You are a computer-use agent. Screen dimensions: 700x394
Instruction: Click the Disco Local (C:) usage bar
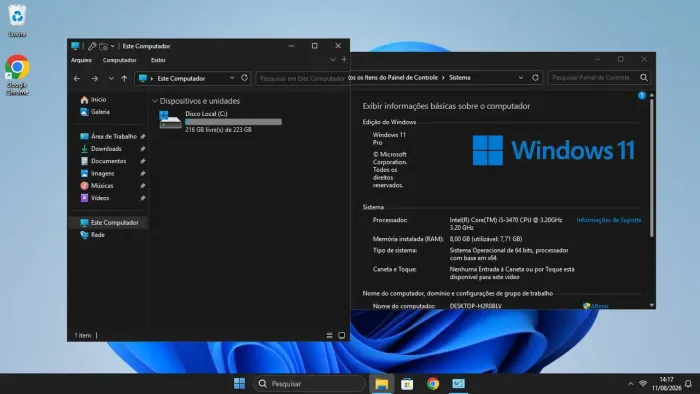pos(233,122)
